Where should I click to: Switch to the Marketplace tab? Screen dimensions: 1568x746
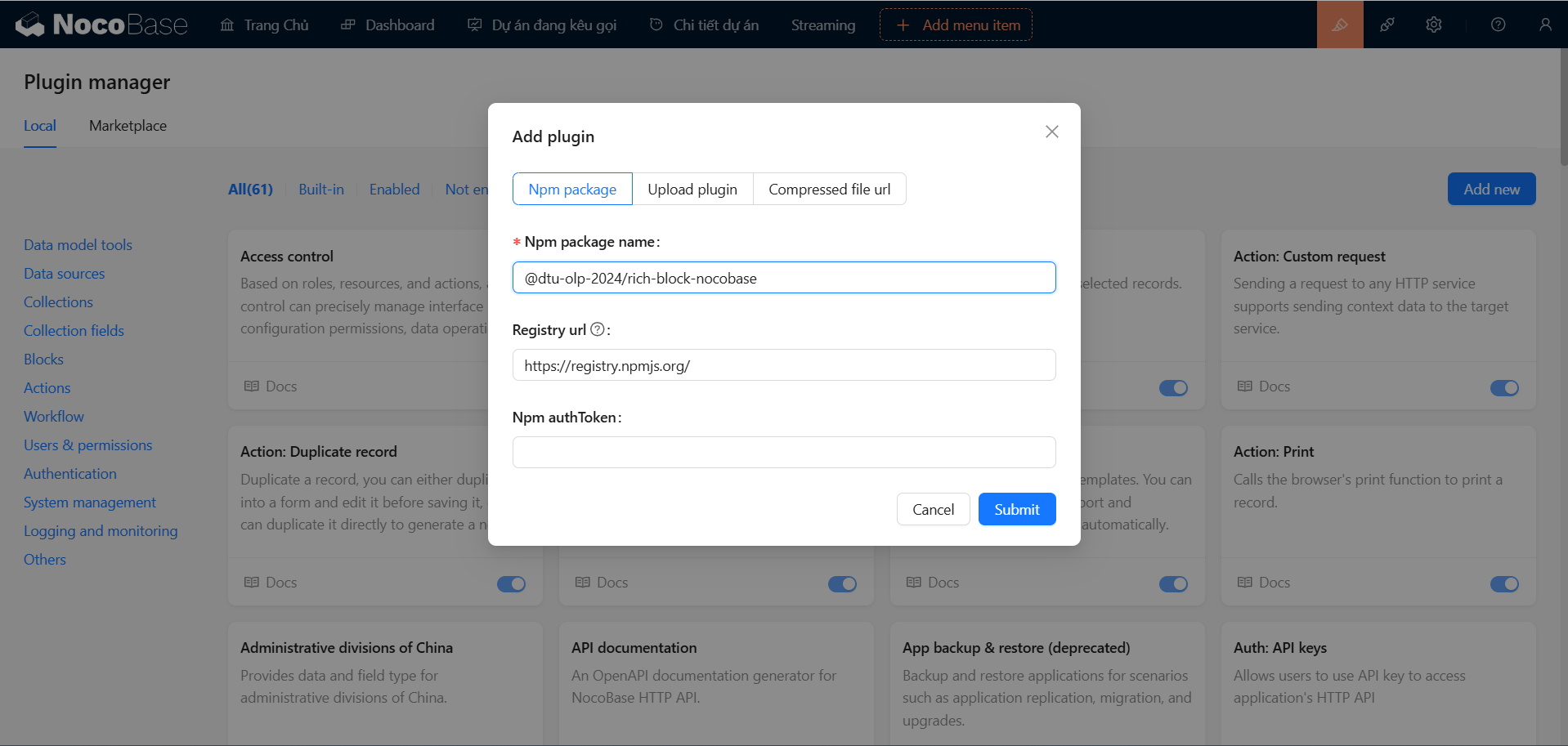[128, 126]
